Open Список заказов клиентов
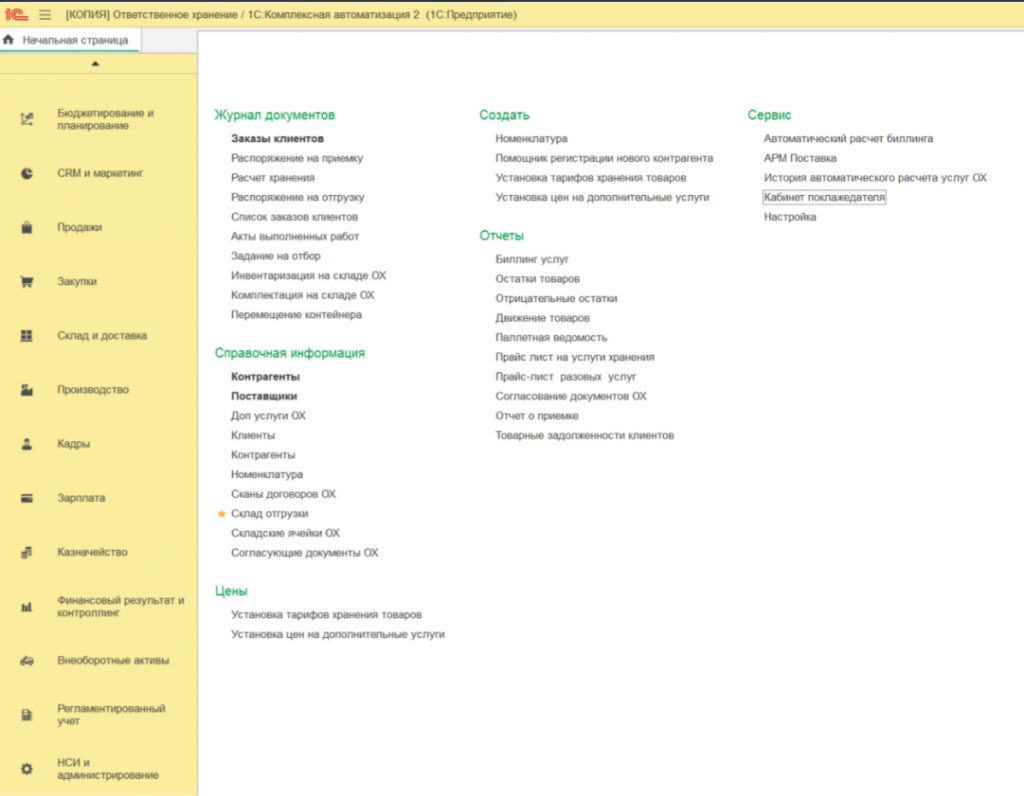Image resolution: width=1024 pixels, height=796 pixels. [295, 217]
